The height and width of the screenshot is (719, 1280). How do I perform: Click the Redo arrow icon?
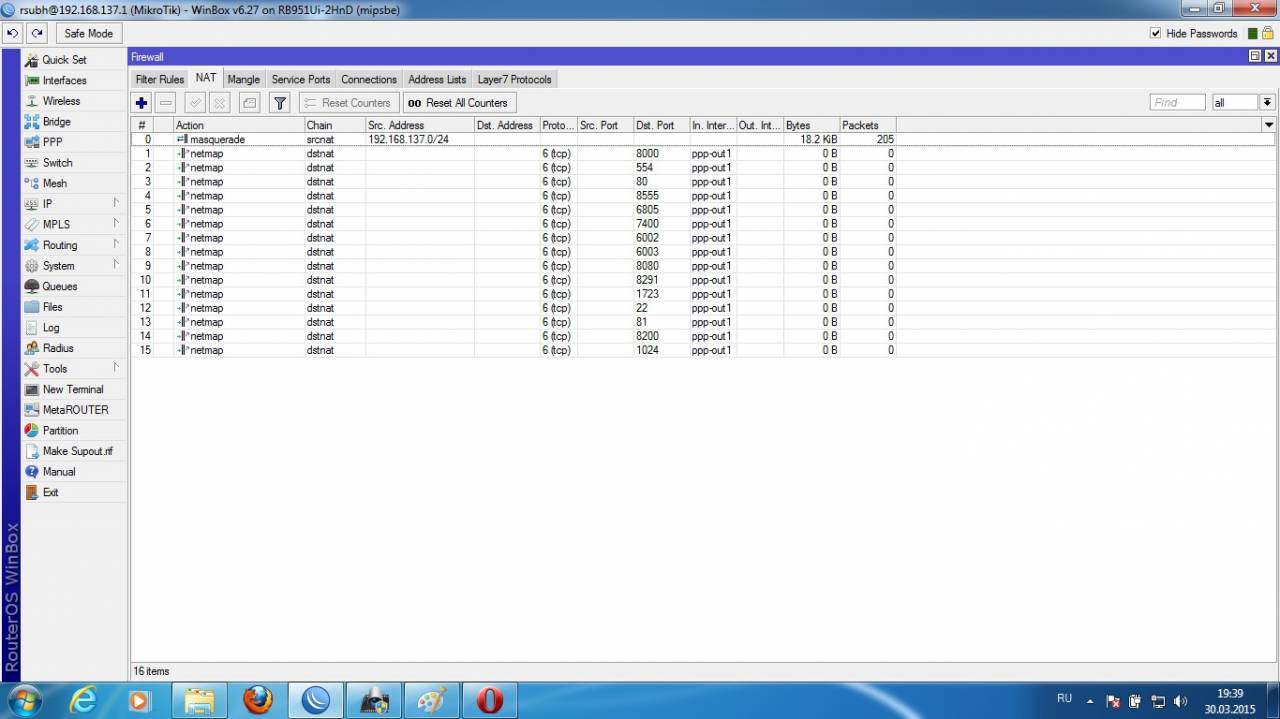(37, 33)
